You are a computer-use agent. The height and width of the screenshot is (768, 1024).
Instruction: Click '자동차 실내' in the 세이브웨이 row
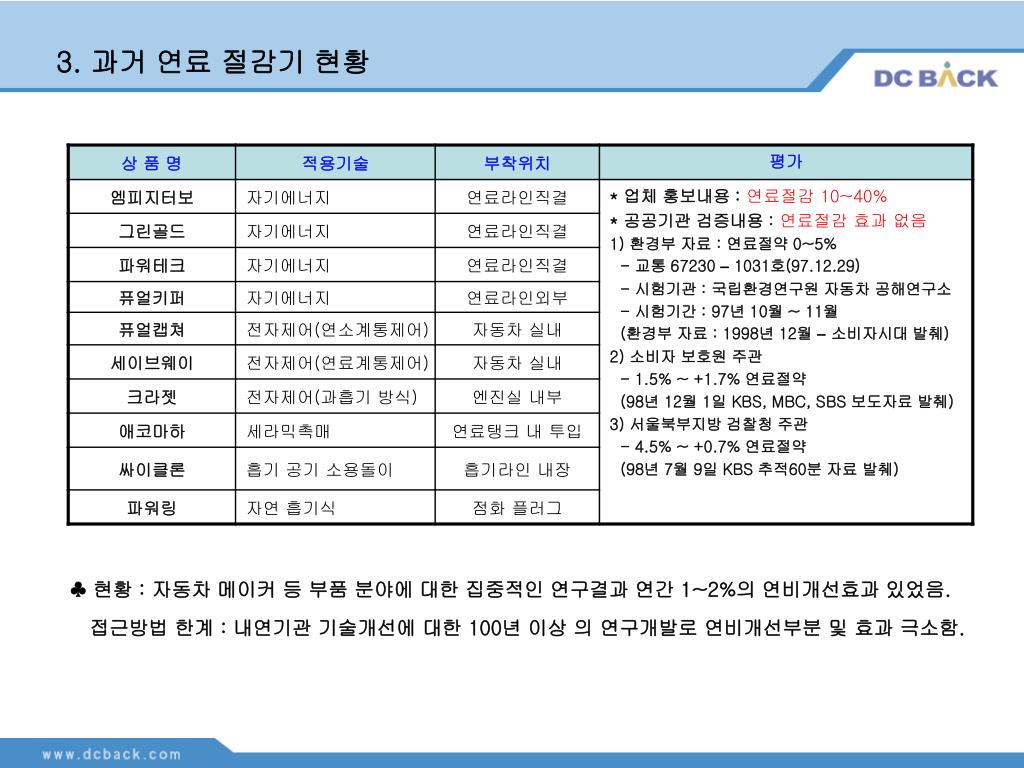coord(517,362)
